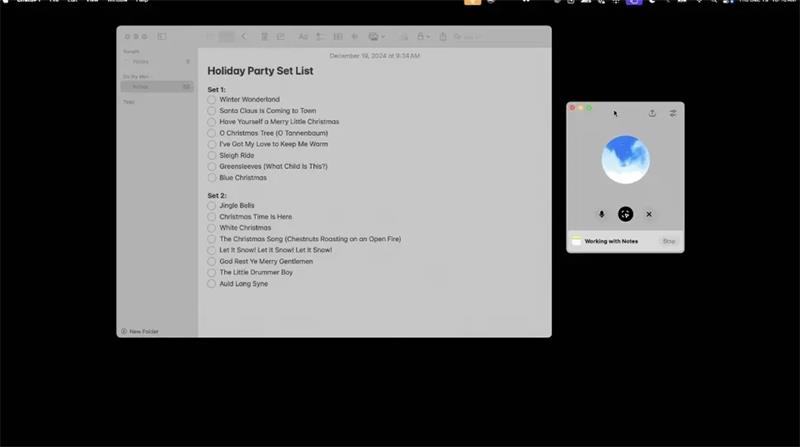800x447 pixels.
Task: Mark Jingle Bells as done
Action: point(212,206)
